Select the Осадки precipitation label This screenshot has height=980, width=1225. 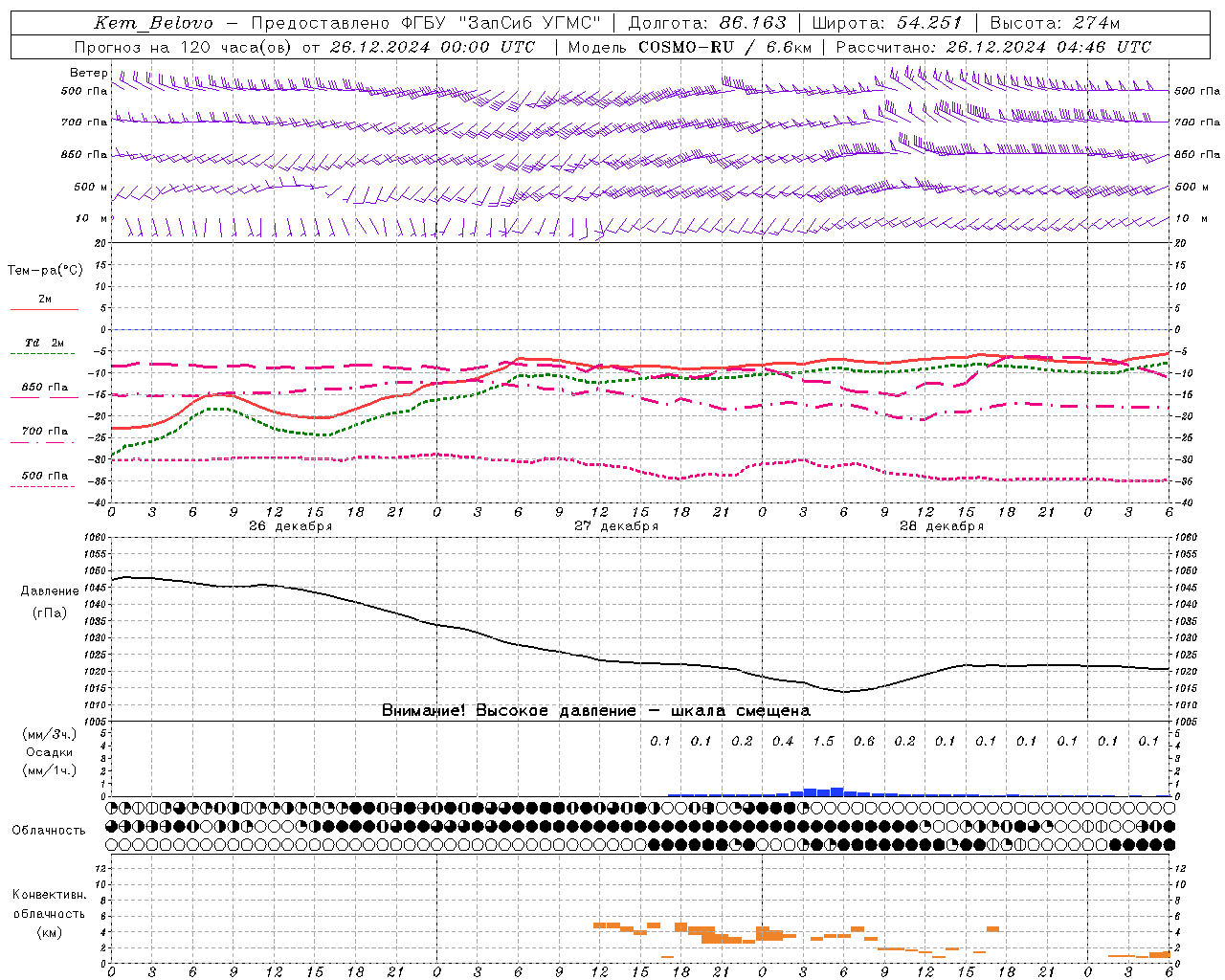50,752
